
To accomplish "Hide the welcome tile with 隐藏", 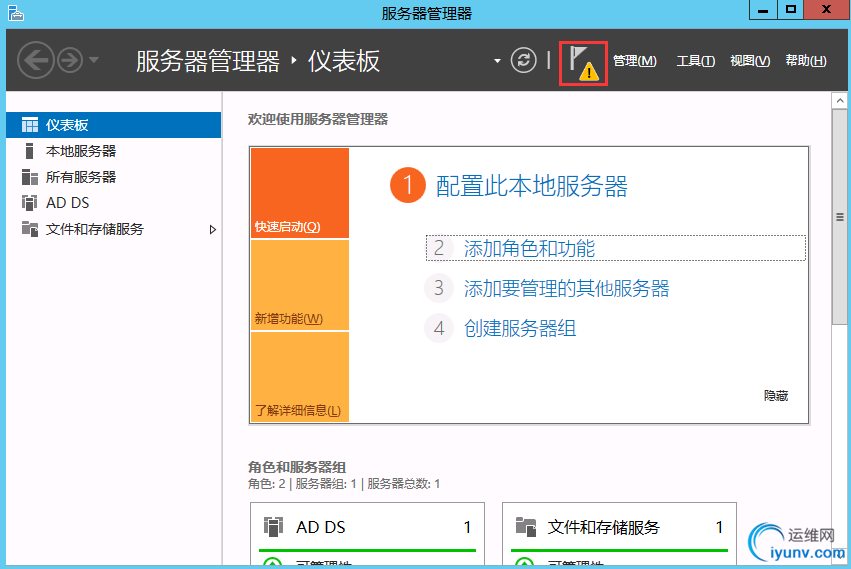I will point(776,396).
